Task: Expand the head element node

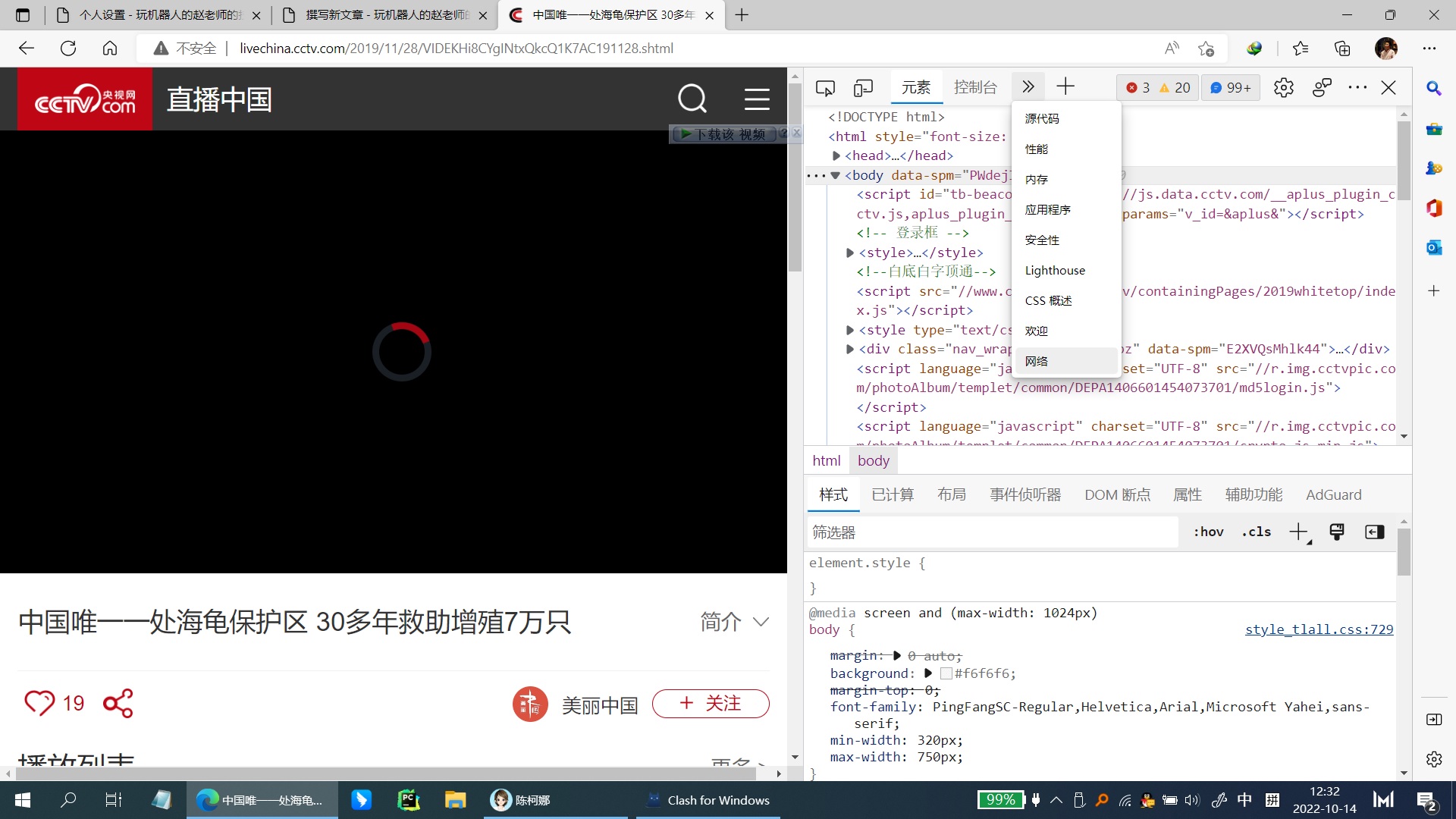Action: coord(836,156)
